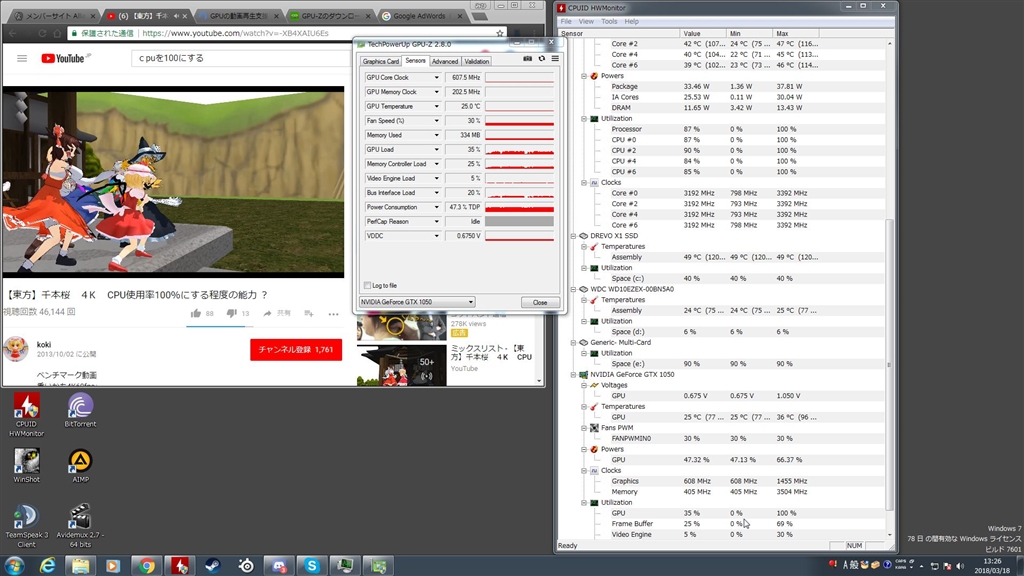Image resolution: width=1024 pixels, height=576 pixels.
Task: Open the WinShot desktop shortcut
Action: [x=26, y=466]
